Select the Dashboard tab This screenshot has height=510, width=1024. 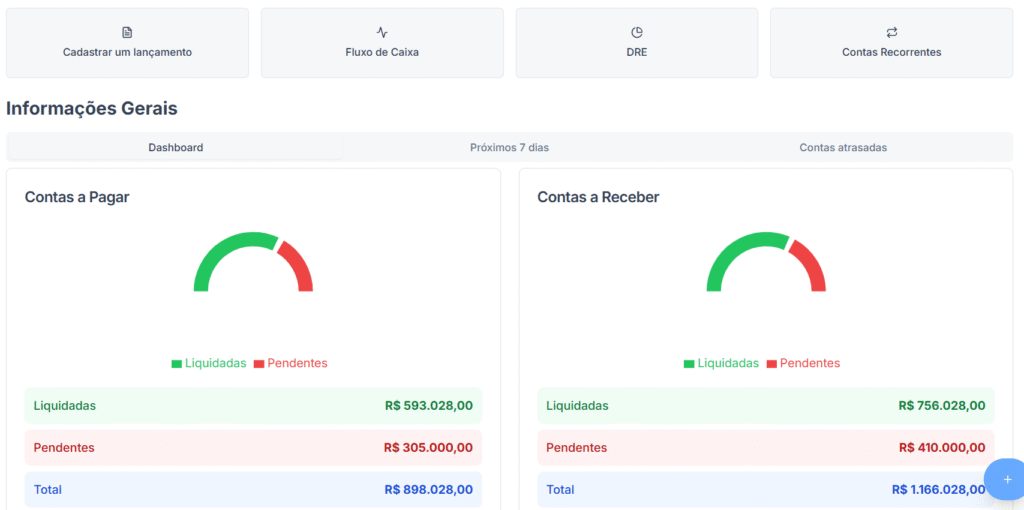tap(176, 147)
